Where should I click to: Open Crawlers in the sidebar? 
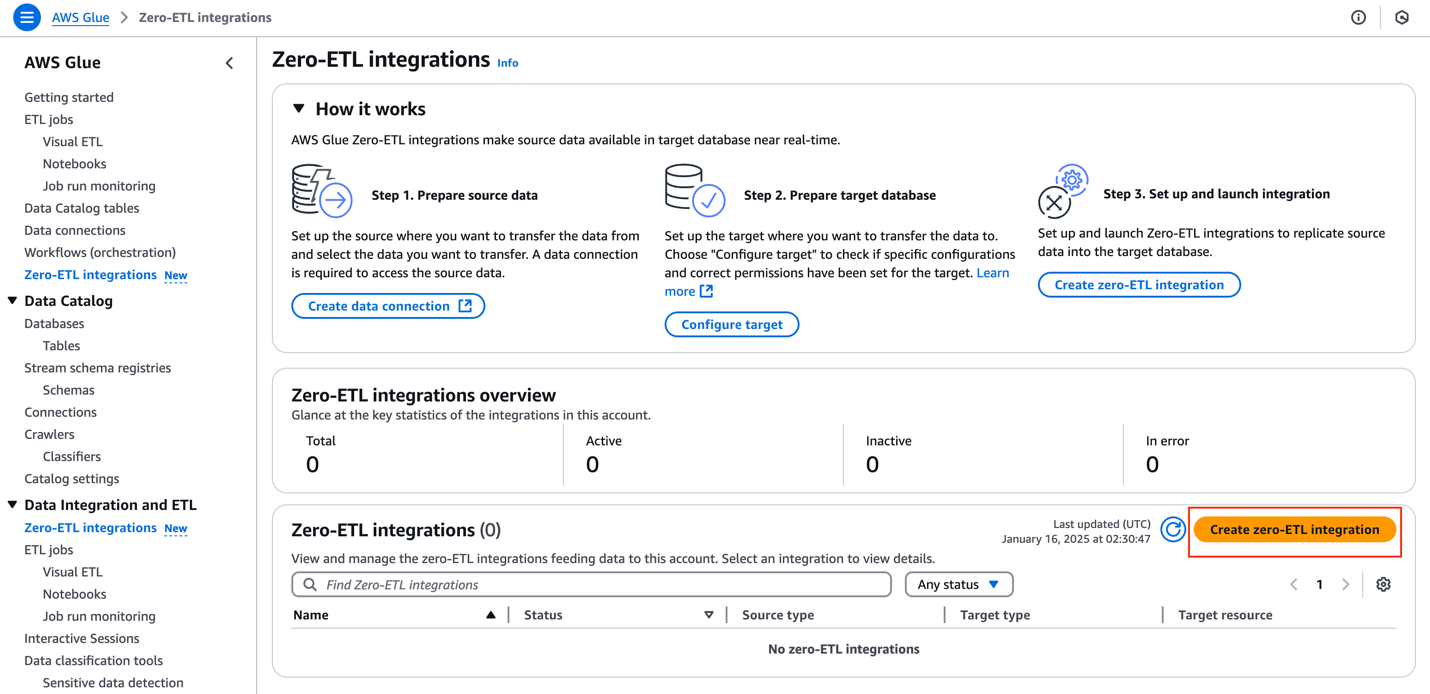coord(49,434)
